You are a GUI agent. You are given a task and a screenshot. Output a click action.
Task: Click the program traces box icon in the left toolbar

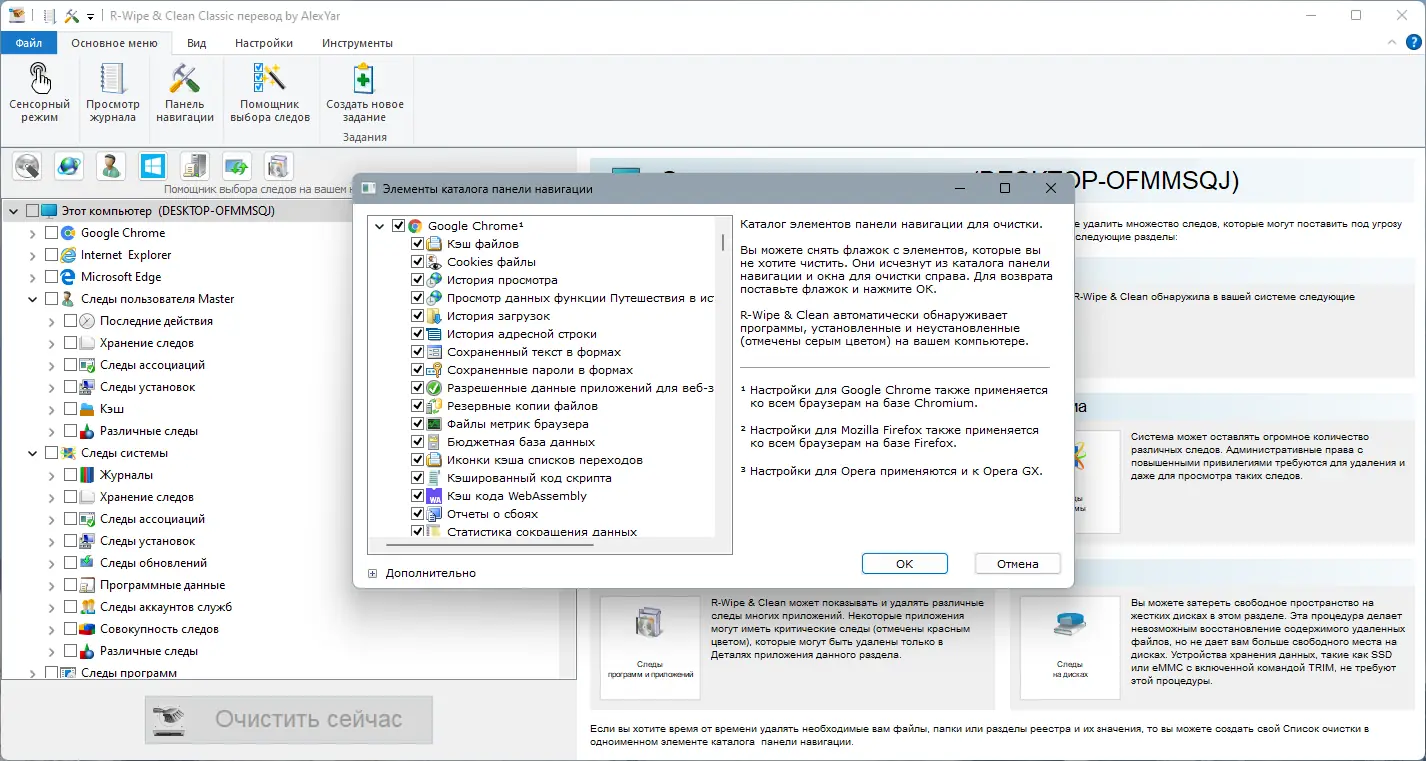[x=279, y=166]
